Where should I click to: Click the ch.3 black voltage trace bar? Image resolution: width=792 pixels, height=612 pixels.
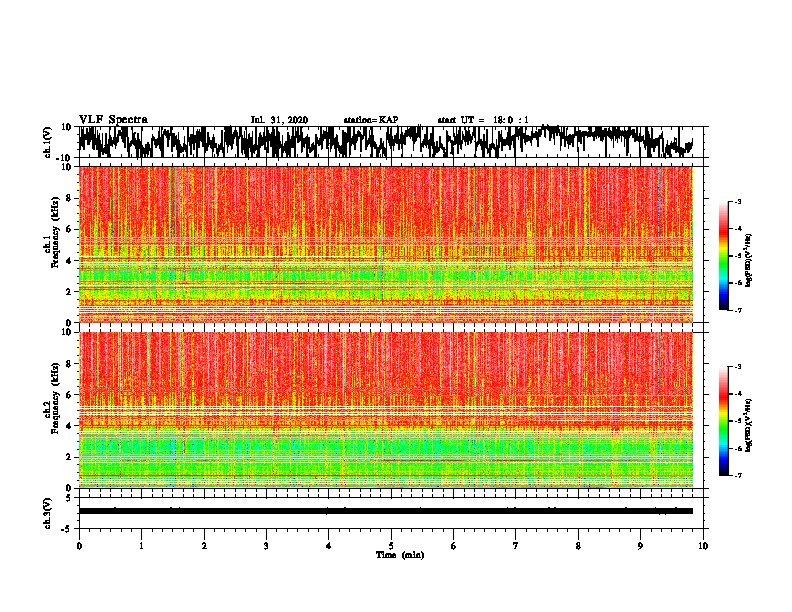click(386, 511)
